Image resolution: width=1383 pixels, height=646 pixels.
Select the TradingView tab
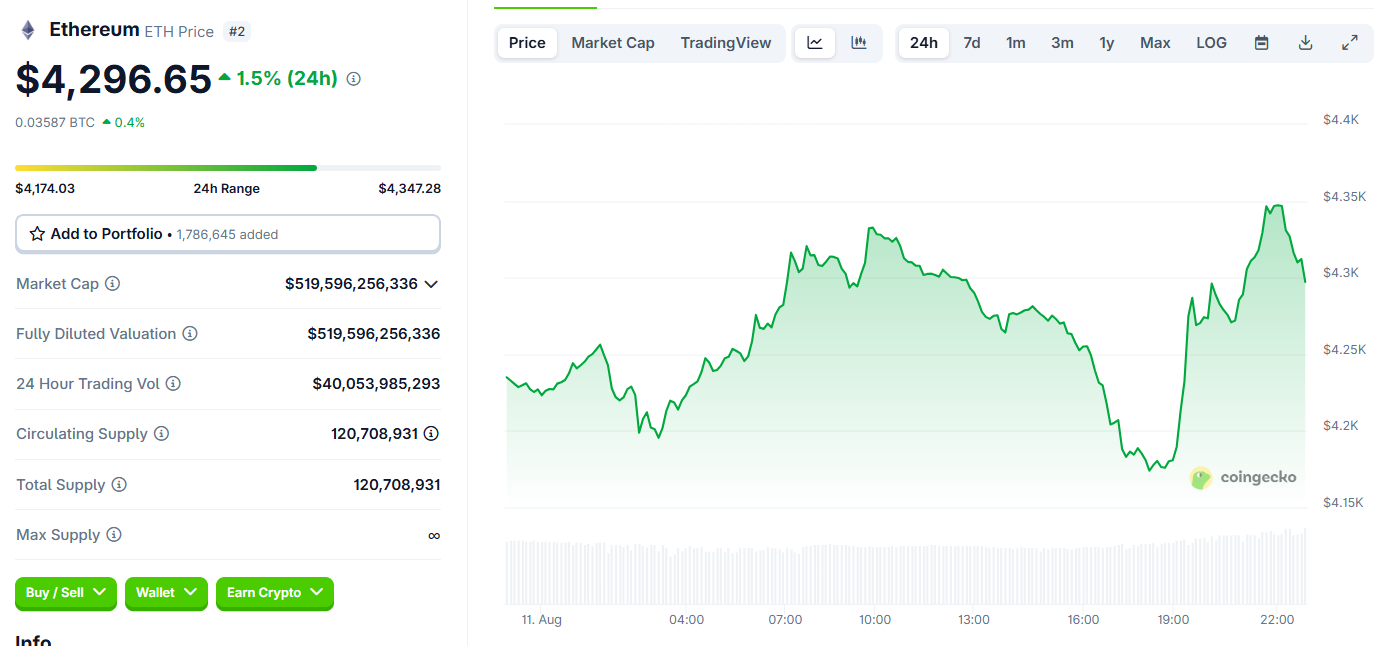pyautogui.click(x=726, y=43)
